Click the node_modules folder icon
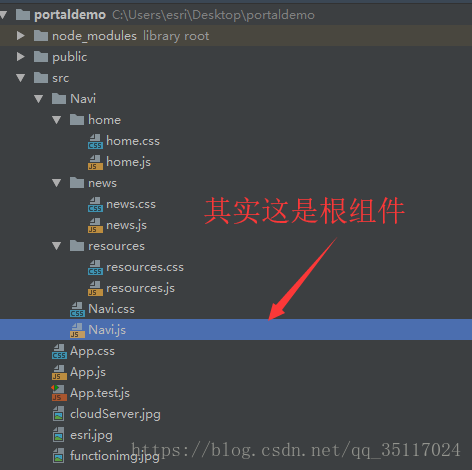The height and width of the screenshot is (470, 472). [41, 36]
